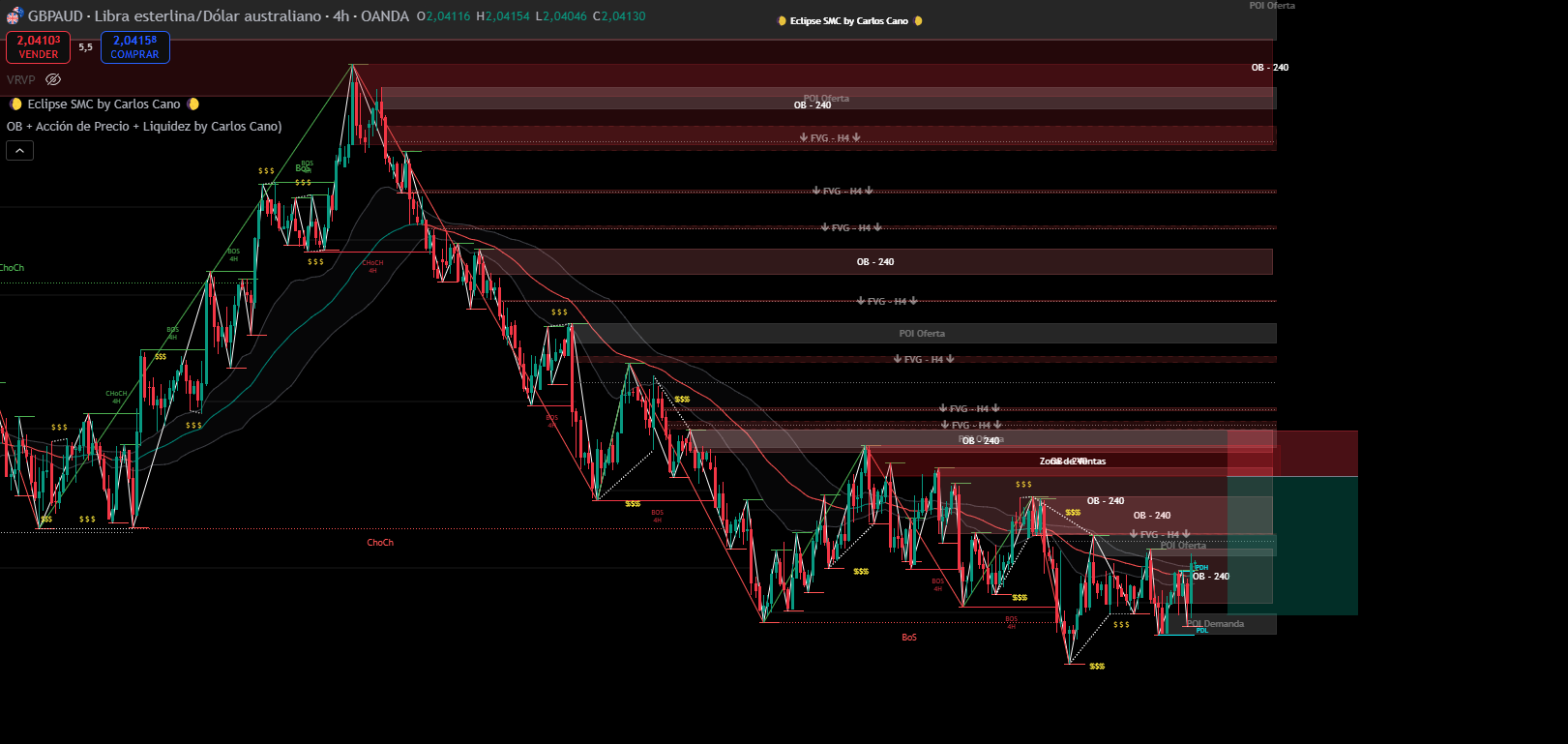Click the cyan PDL marker on the chart
The image size is (1568, 744).
point(1201,631)
